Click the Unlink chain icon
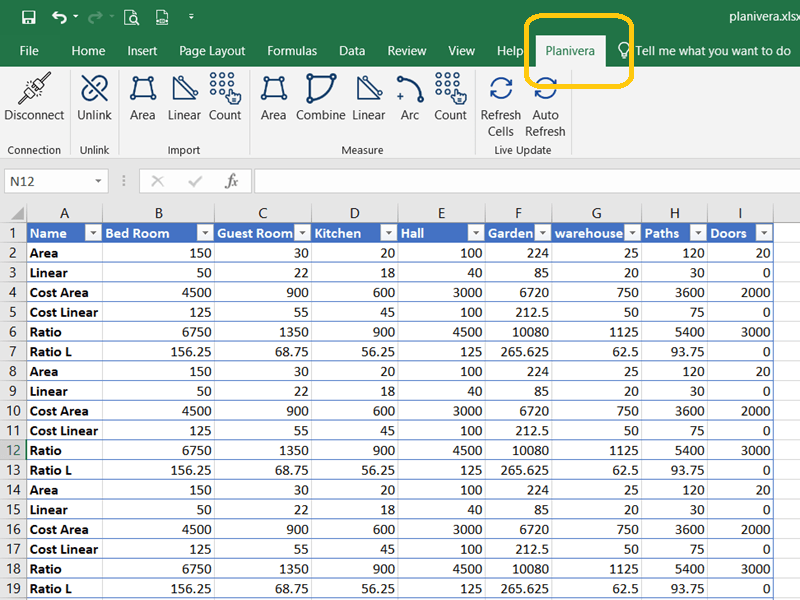The width and height of the screenshot is (800, 600). point(94,88)
